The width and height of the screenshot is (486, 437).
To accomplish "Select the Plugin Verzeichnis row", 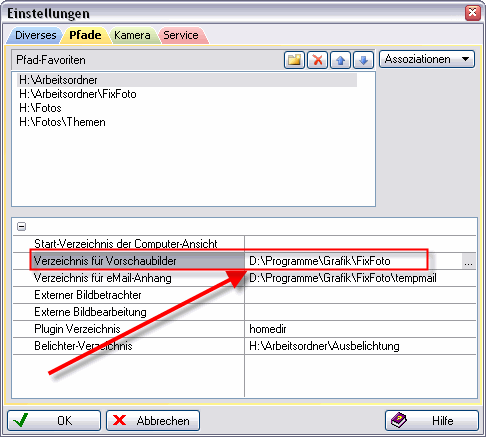I will pyautogui.click(x=244, y=329).
